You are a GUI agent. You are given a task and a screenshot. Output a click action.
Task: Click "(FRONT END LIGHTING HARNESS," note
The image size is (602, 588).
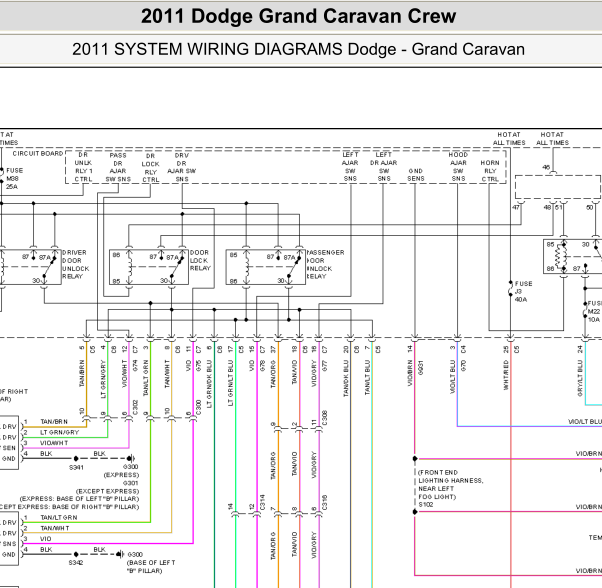(451, 476)
